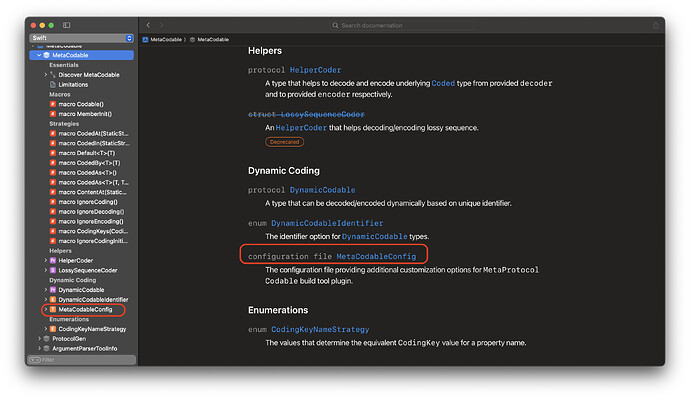Open MetaCodableConfig configuration file link

376,256
